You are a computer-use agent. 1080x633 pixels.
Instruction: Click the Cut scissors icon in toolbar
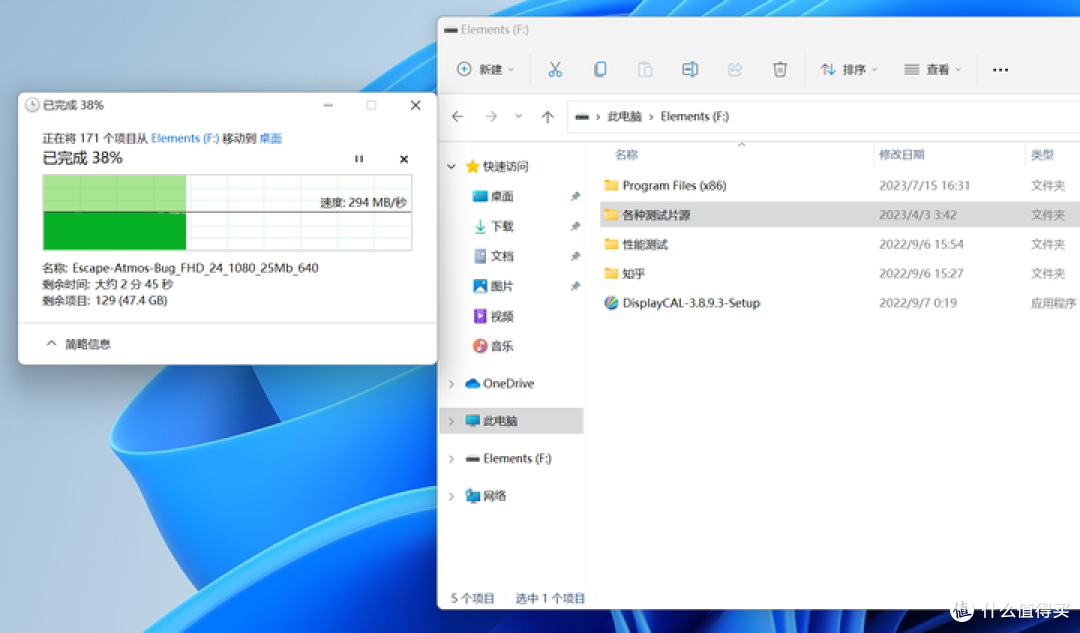pyautogui.click(x=555, y=70)
